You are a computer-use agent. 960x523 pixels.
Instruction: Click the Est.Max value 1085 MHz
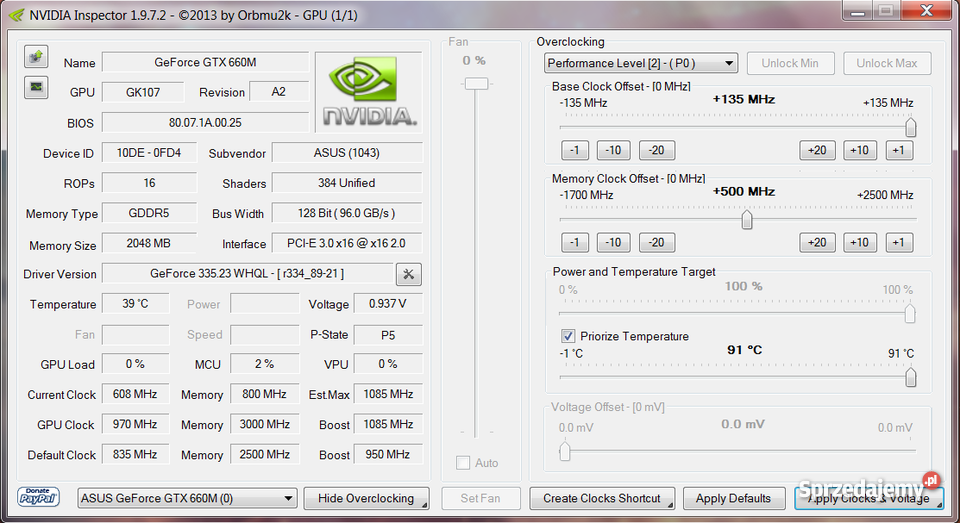click(x=388, y=394)
